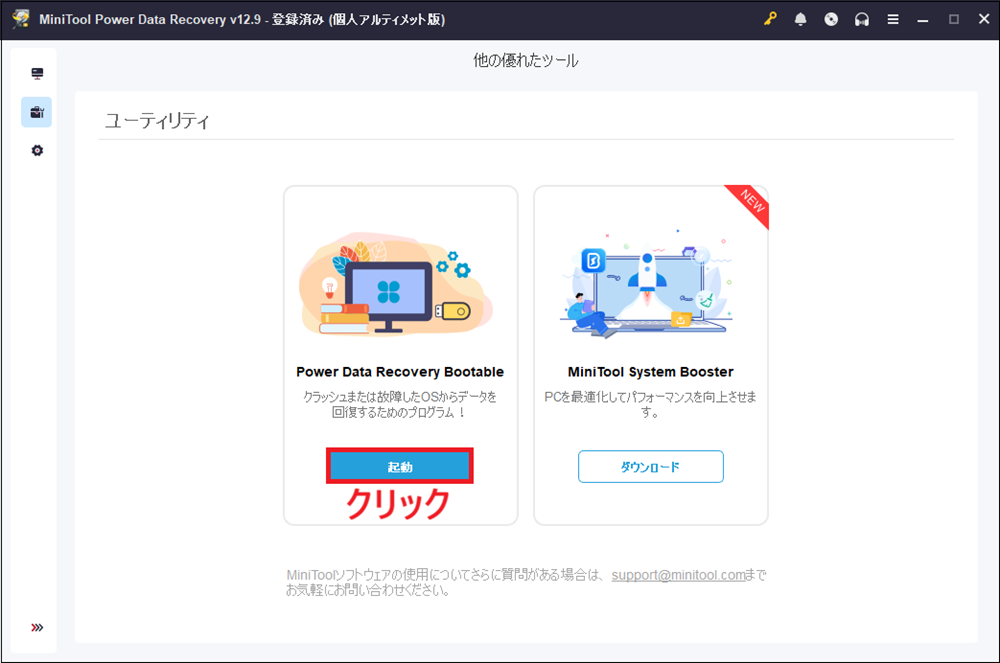Click the bootable media disc icon
Screen dimensions: 1000x663
click(831, 19)
